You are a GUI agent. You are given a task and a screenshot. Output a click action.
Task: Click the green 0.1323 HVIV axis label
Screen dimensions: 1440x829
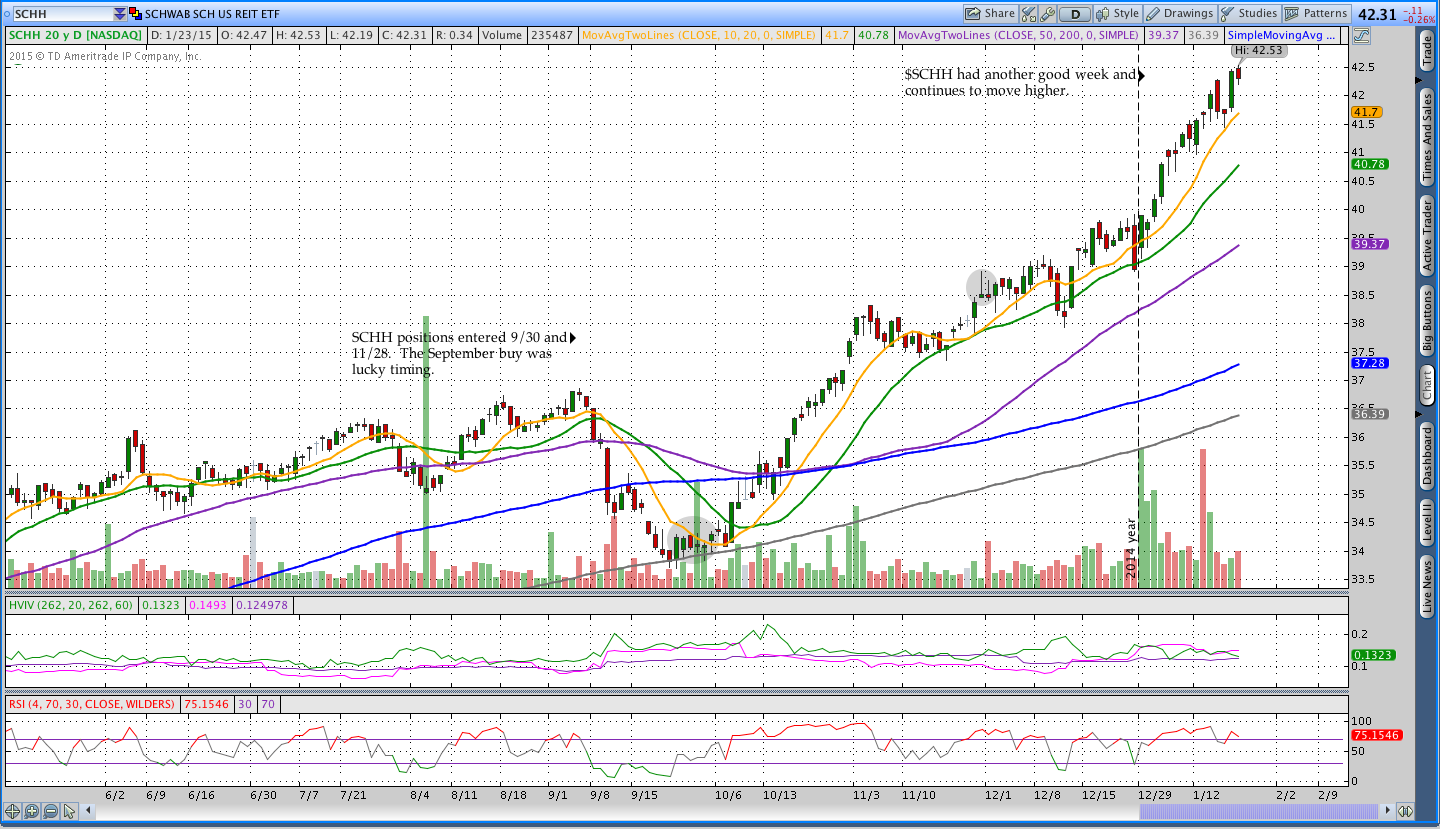point(1373,655)
